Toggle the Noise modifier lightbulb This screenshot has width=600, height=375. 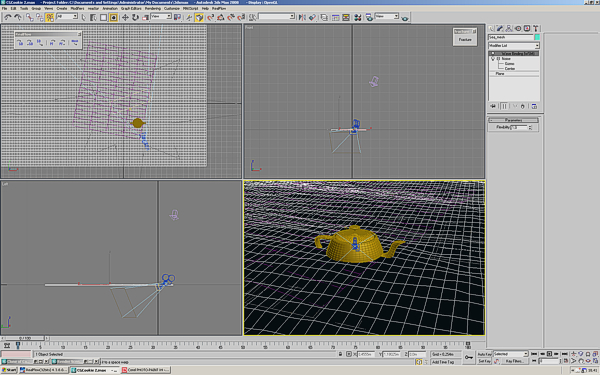[x=493, y=59]
